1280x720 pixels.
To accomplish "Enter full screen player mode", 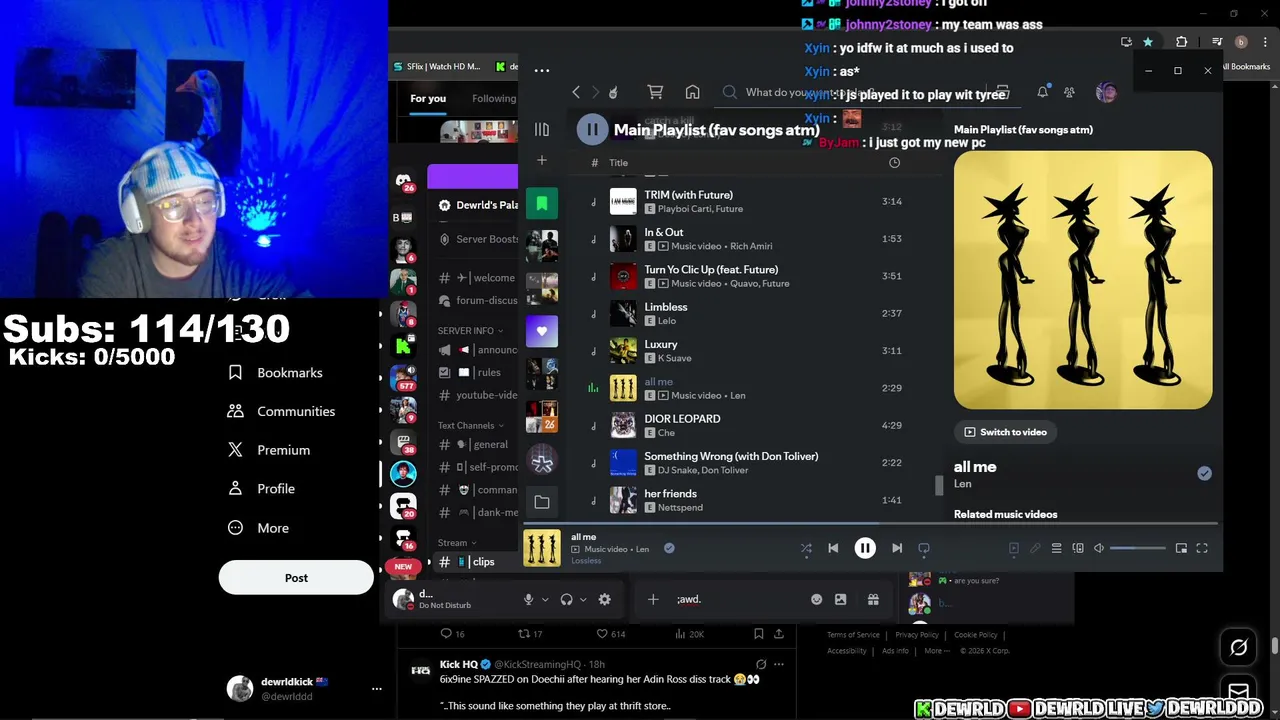I will pyautogui.click(x=1202, y=548).
